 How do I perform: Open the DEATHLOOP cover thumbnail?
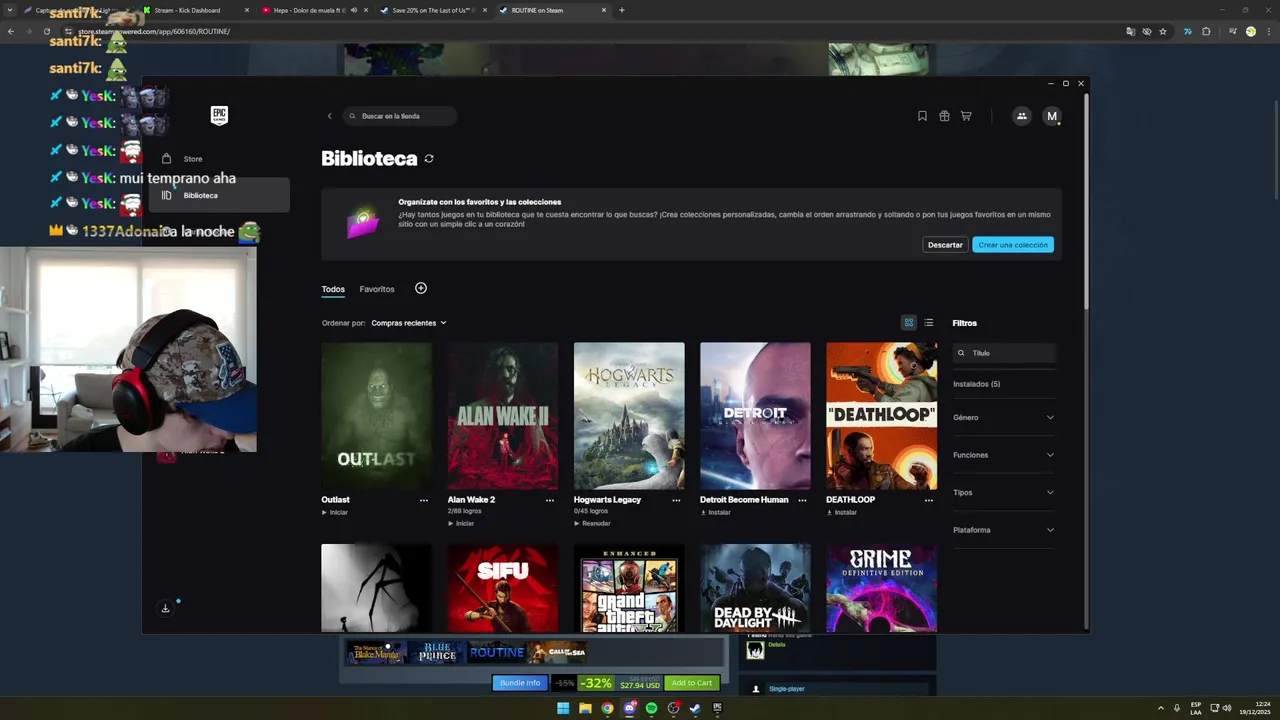(x=881, y=416)
